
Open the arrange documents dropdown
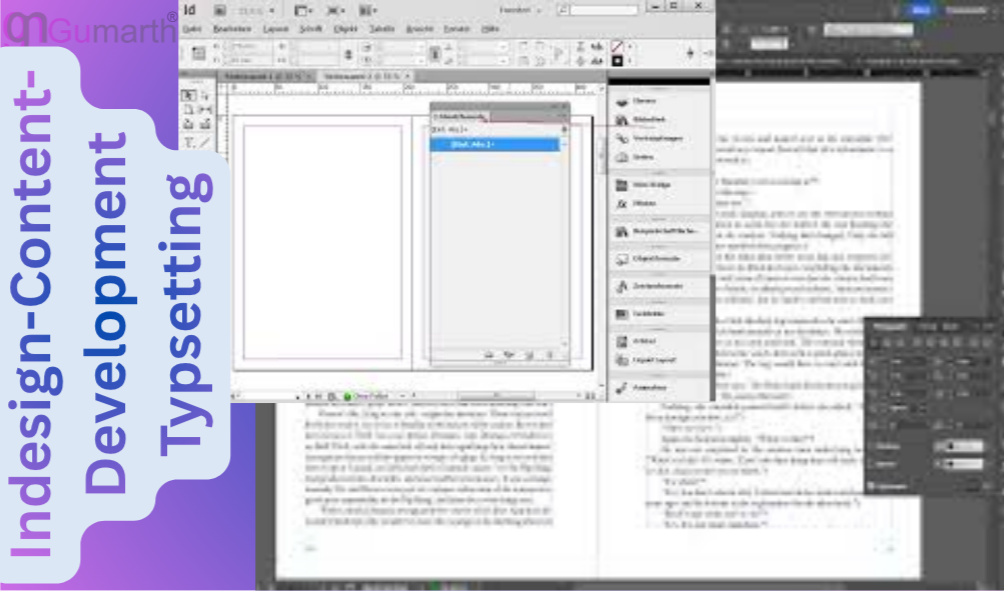tap(368, 10)
